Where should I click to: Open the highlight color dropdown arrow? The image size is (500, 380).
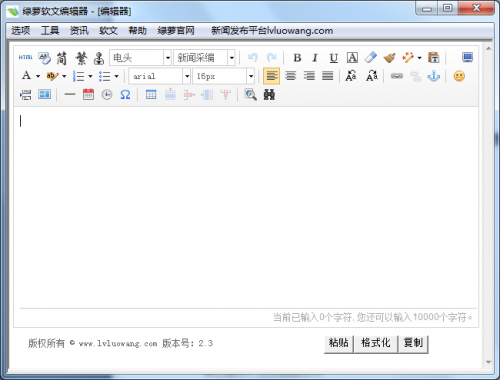click(x=64, y=76)
